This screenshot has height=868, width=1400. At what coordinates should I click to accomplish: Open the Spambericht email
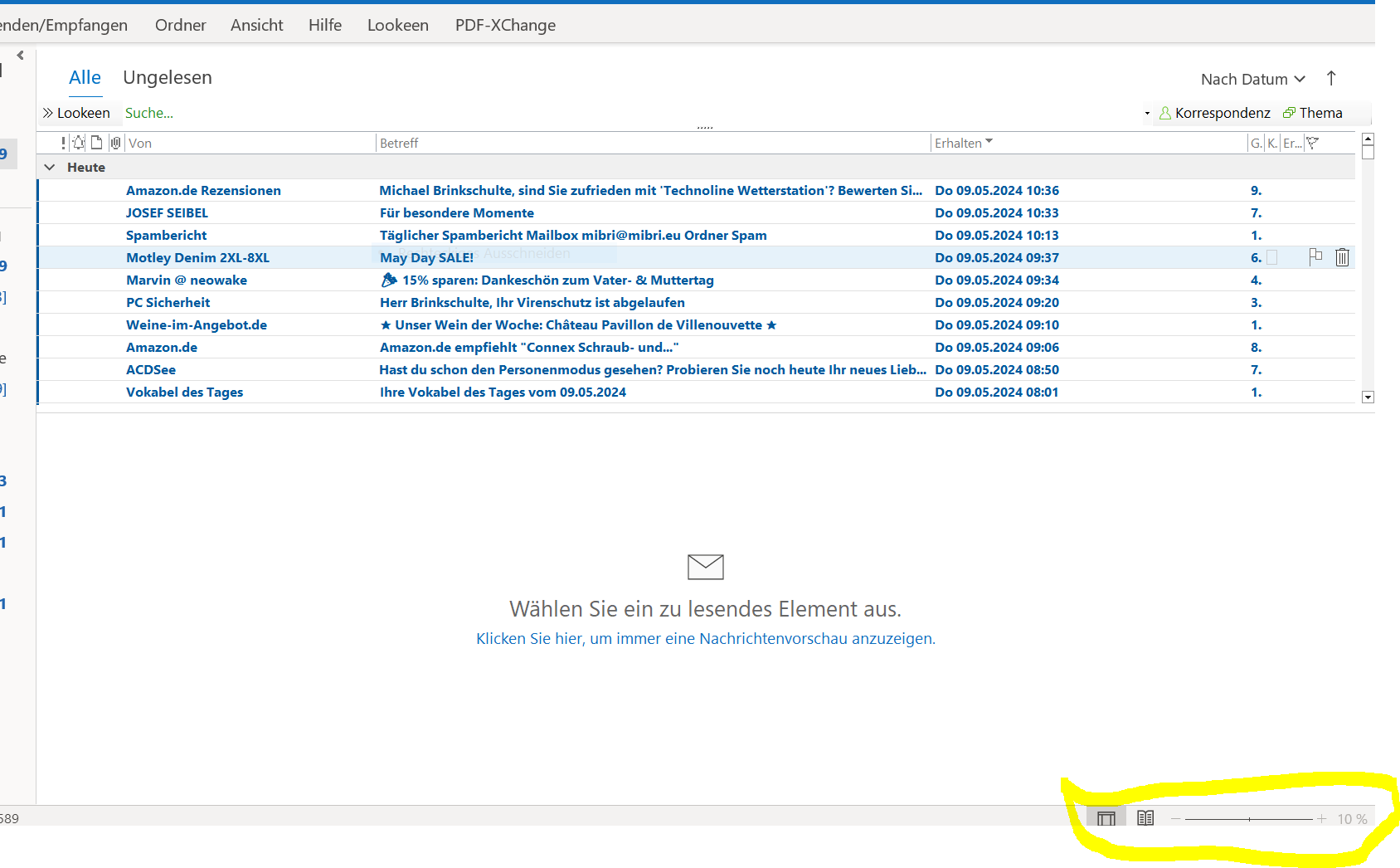point(695,235)
